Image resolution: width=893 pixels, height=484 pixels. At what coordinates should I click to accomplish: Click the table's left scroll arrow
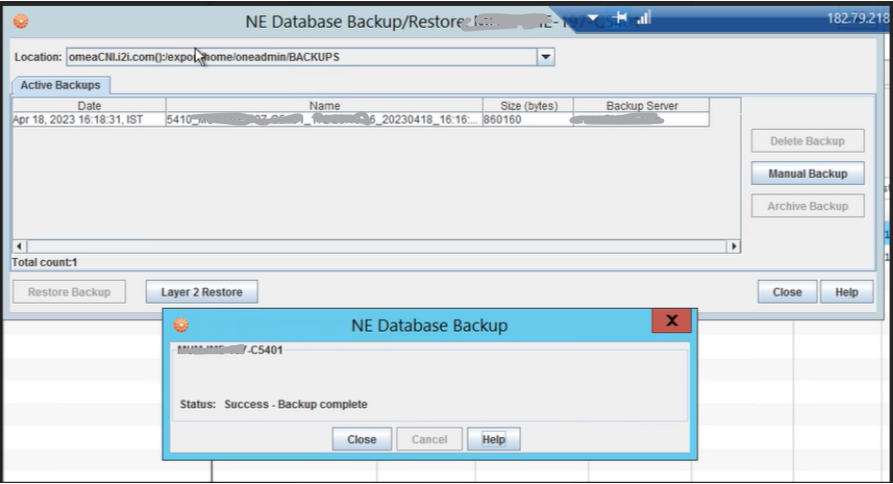pos(19,247)
